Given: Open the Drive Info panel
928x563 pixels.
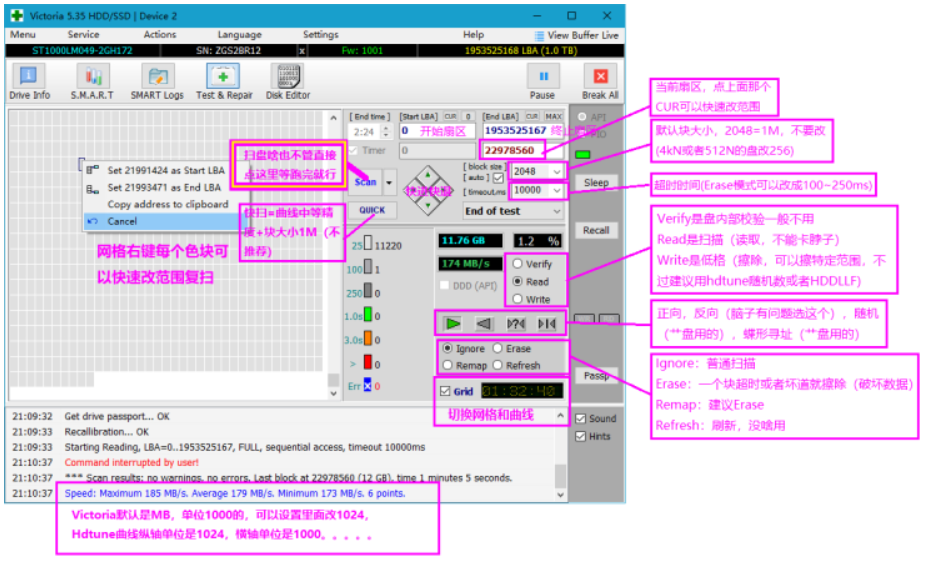Looking at the screenshot, I should pos(29,81).
